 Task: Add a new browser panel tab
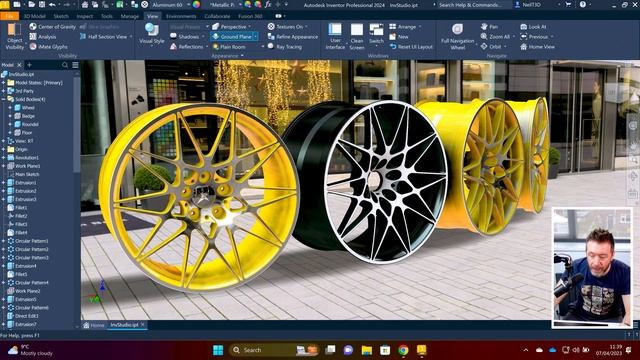coord(29,65)
